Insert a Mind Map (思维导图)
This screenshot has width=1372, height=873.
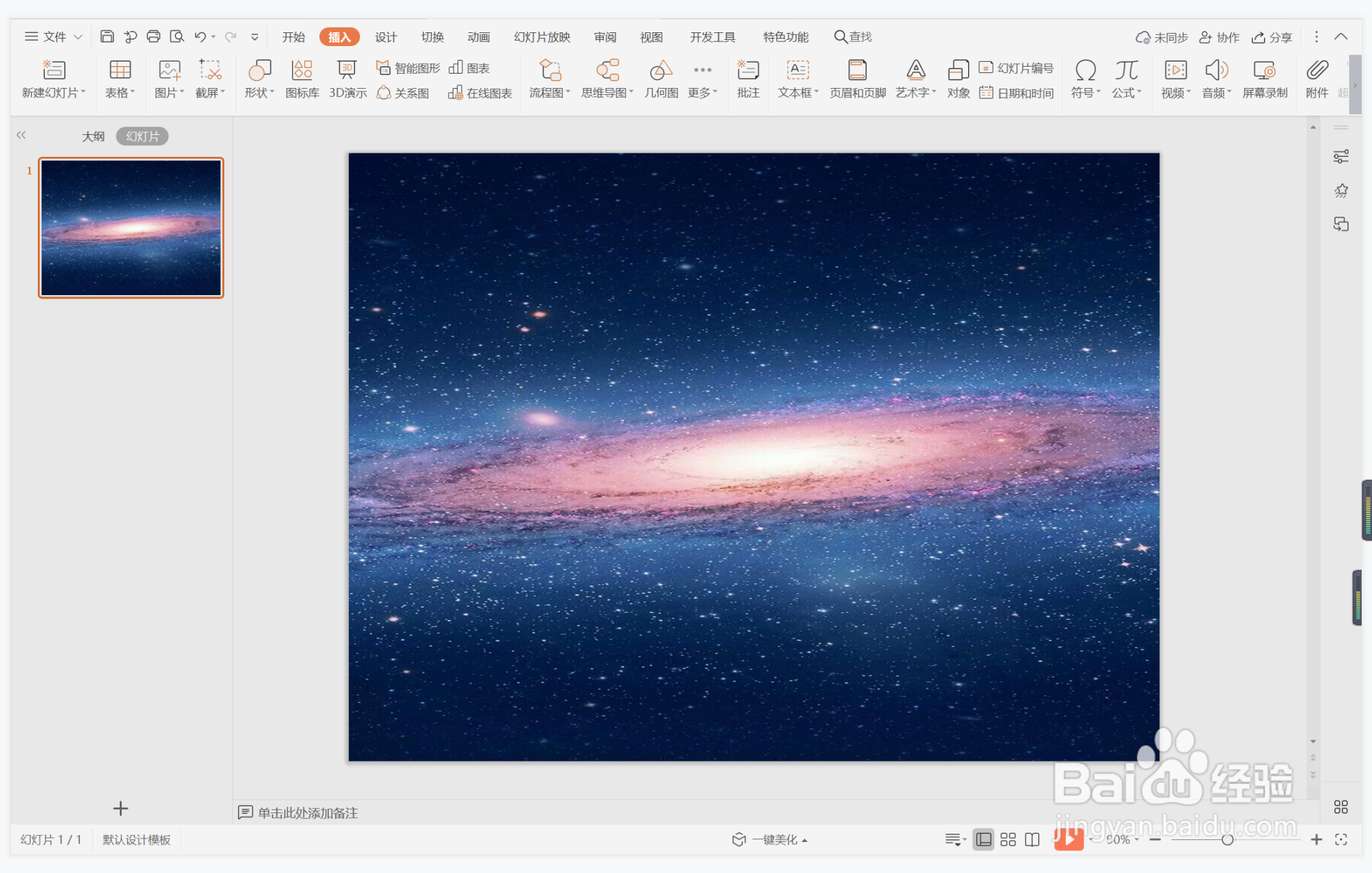(608, 80)
